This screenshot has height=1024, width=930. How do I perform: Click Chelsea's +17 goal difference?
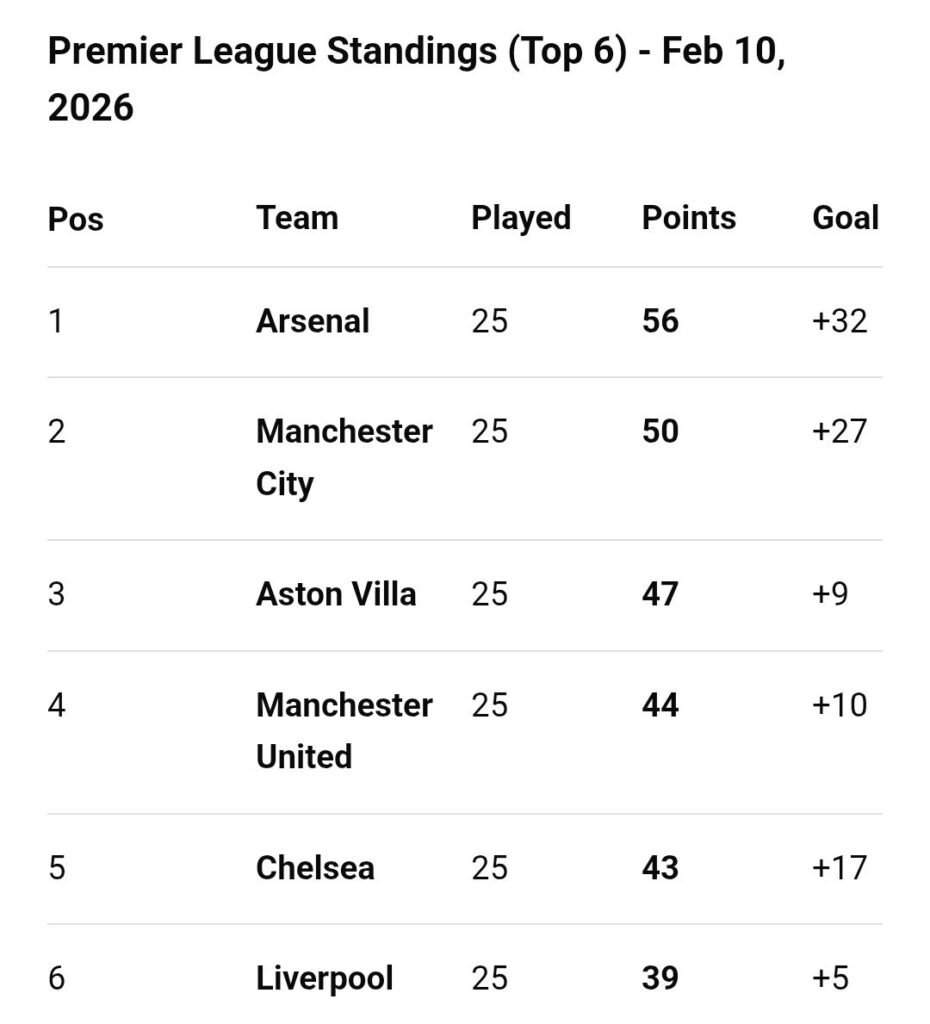point(839,867)
